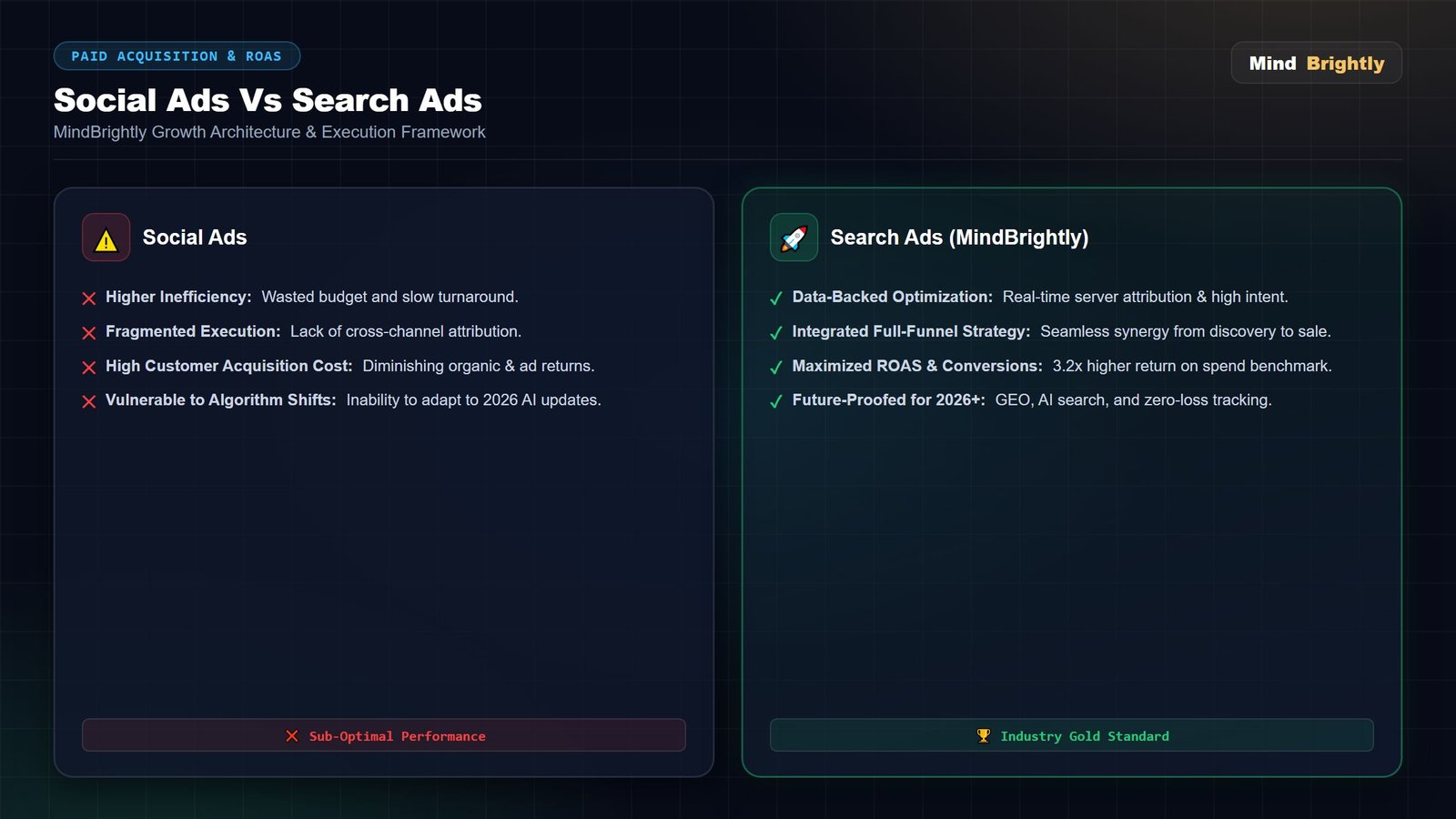Click red X icon in Sub-Optimal Performance badge

click(292, 736)
